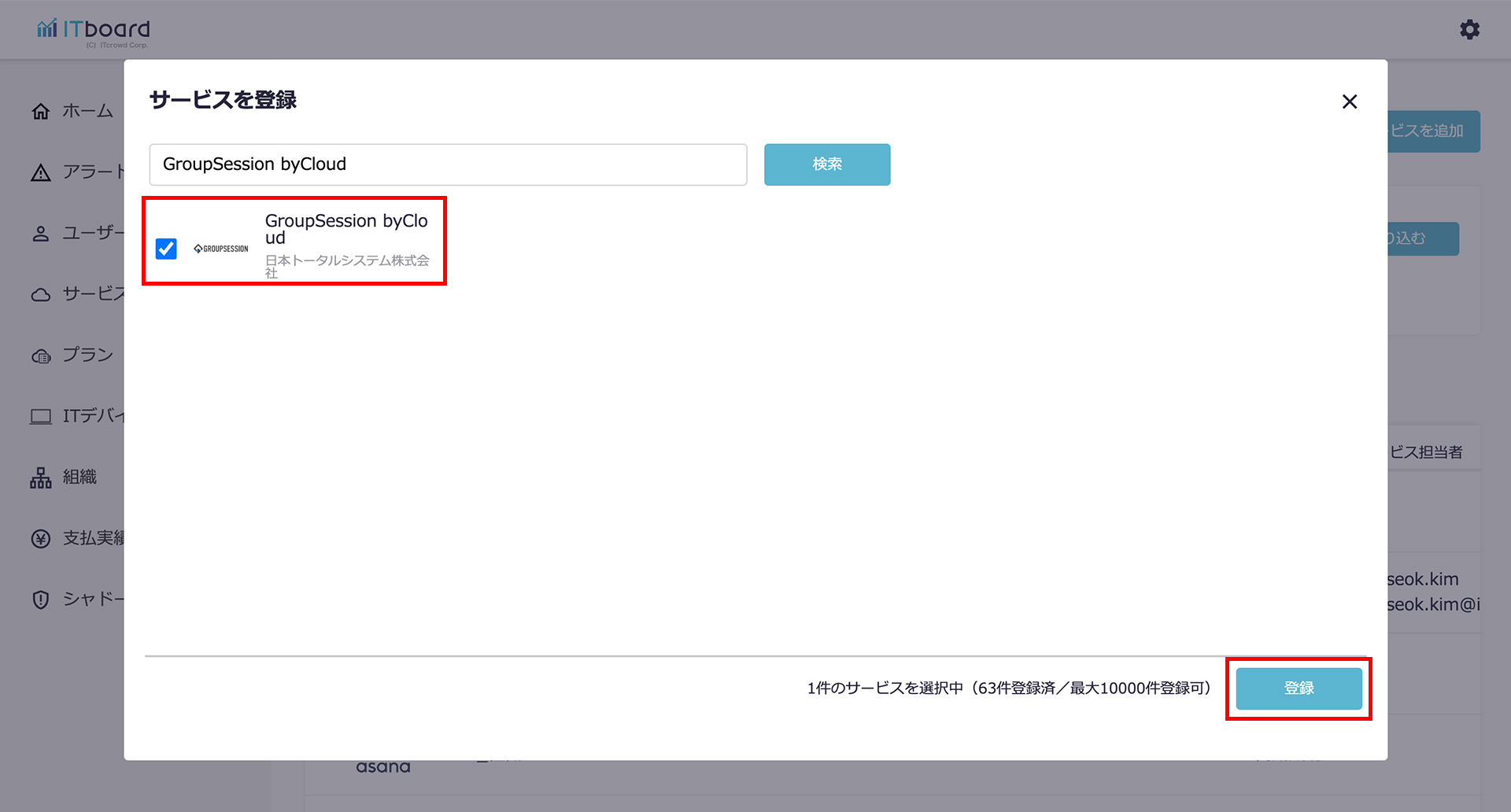Click the GroupSession logo thumbnail
Screen dimensions: 1511x812
[221, 249]
